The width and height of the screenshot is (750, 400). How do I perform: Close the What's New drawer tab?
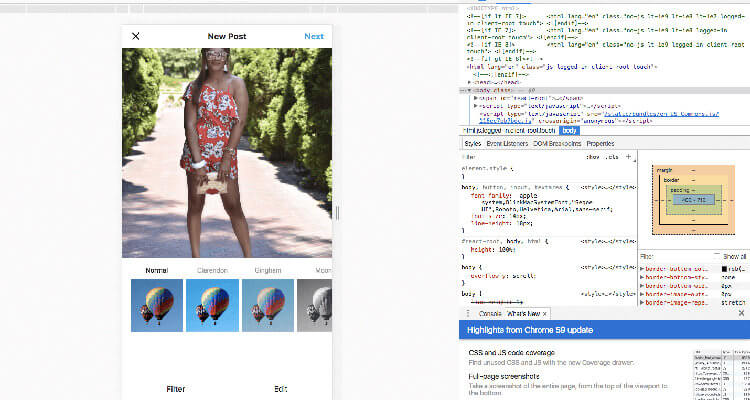point(544,314)
